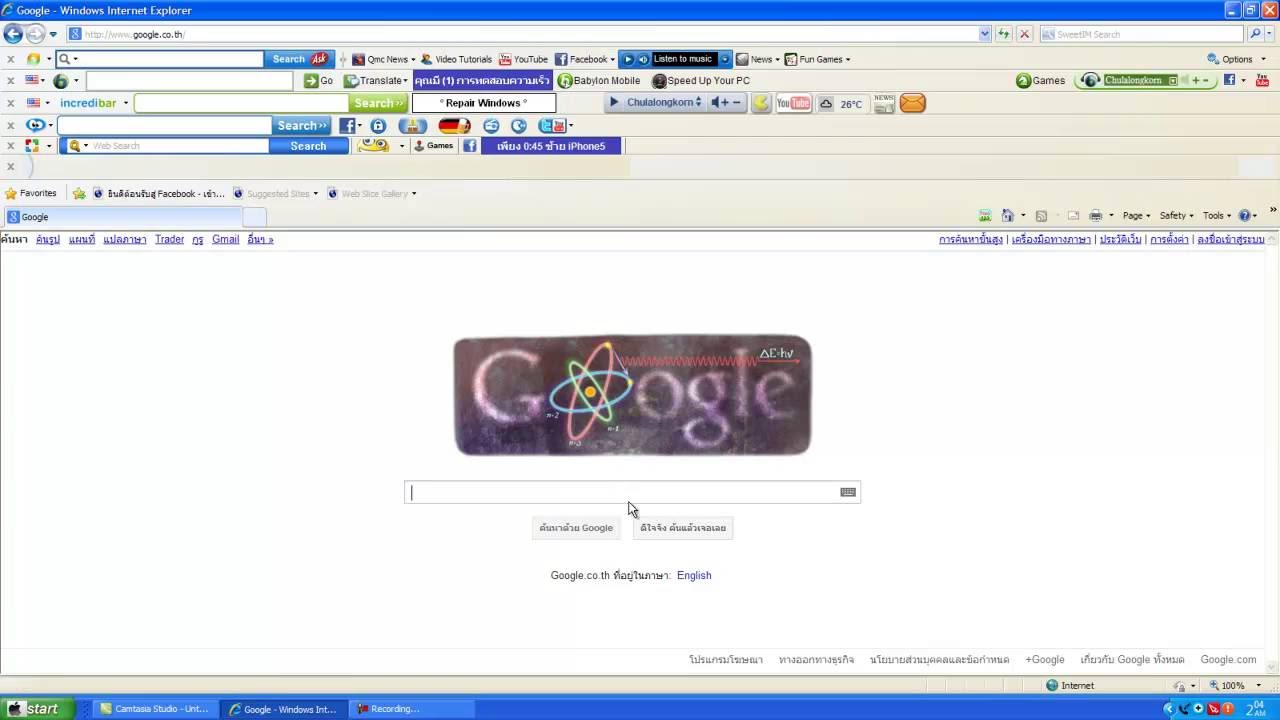
Task: Click the Stop loading button
Action: [1024, 34]
